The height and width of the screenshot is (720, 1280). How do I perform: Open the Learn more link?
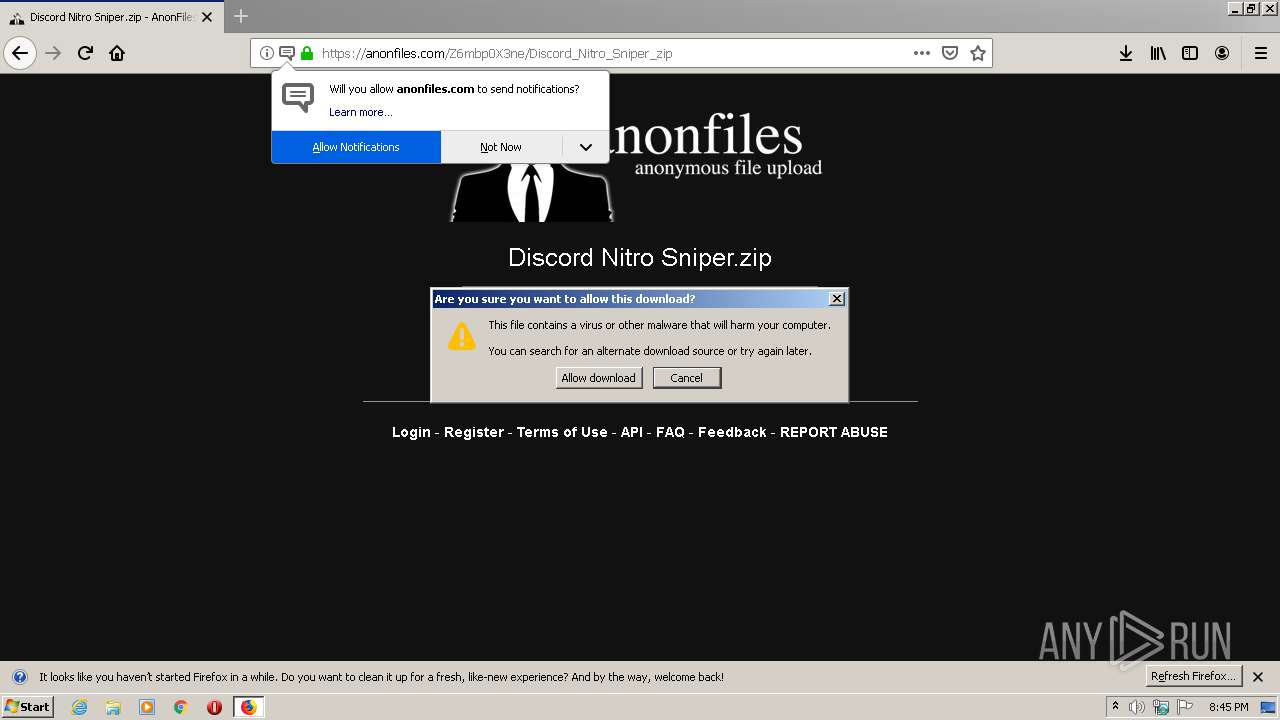361,112
